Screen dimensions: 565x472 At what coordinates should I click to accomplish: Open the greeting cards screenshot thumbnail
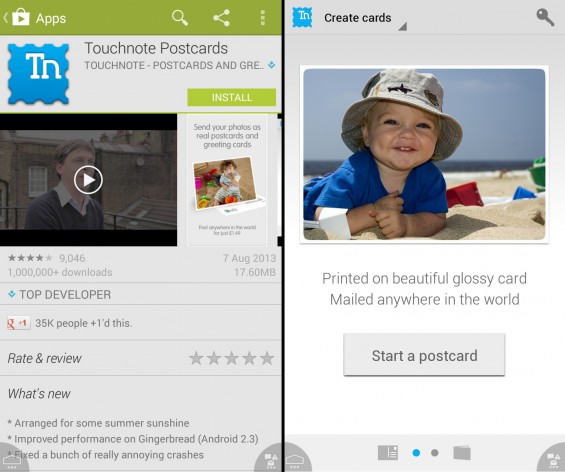[x=227, y=180]
